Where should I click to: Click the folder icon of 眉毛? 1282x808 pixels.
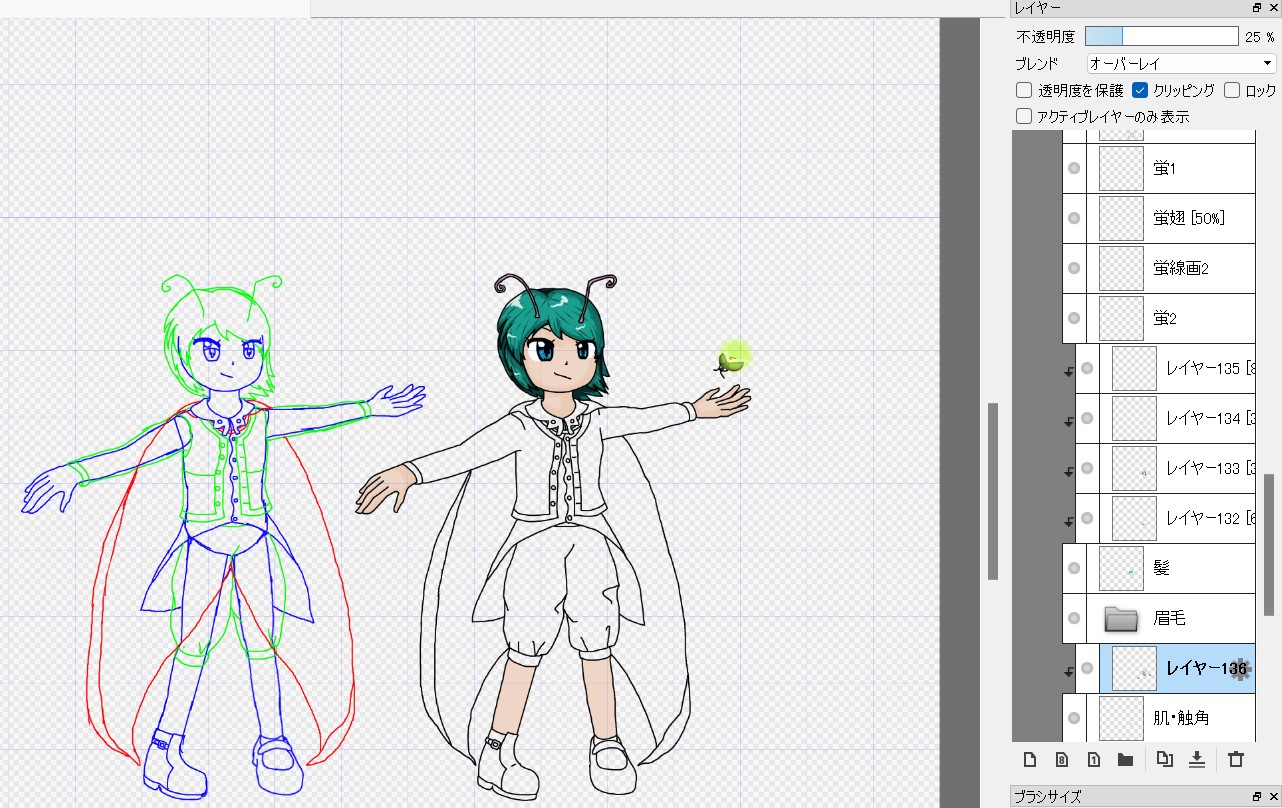point(1122,619)
